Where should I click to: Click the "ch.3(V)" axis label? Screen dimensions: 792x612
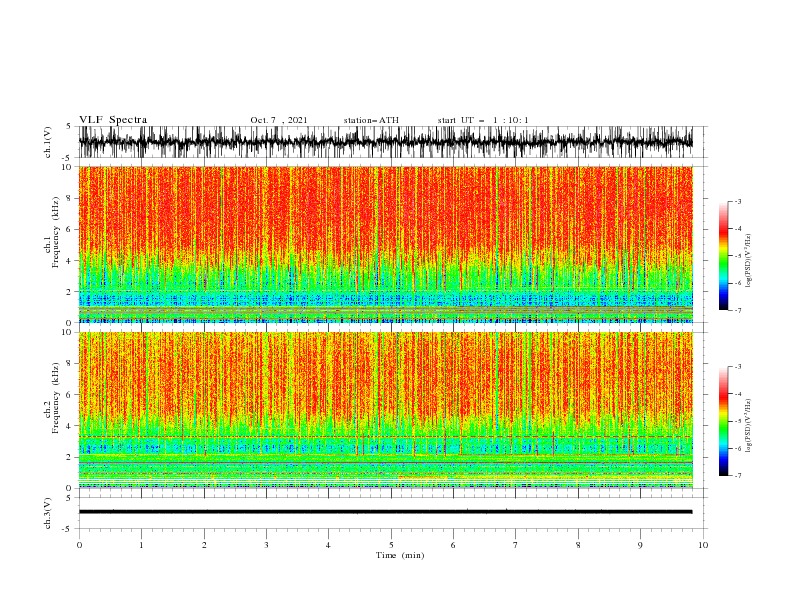pyautogui.click(x=48, y=513)
